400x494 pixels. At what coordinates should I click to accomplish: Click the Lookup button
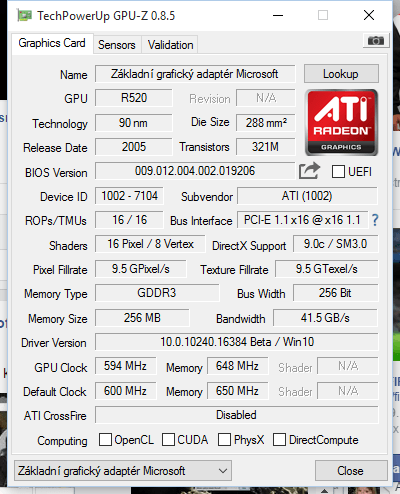click(x=341, y=74)
